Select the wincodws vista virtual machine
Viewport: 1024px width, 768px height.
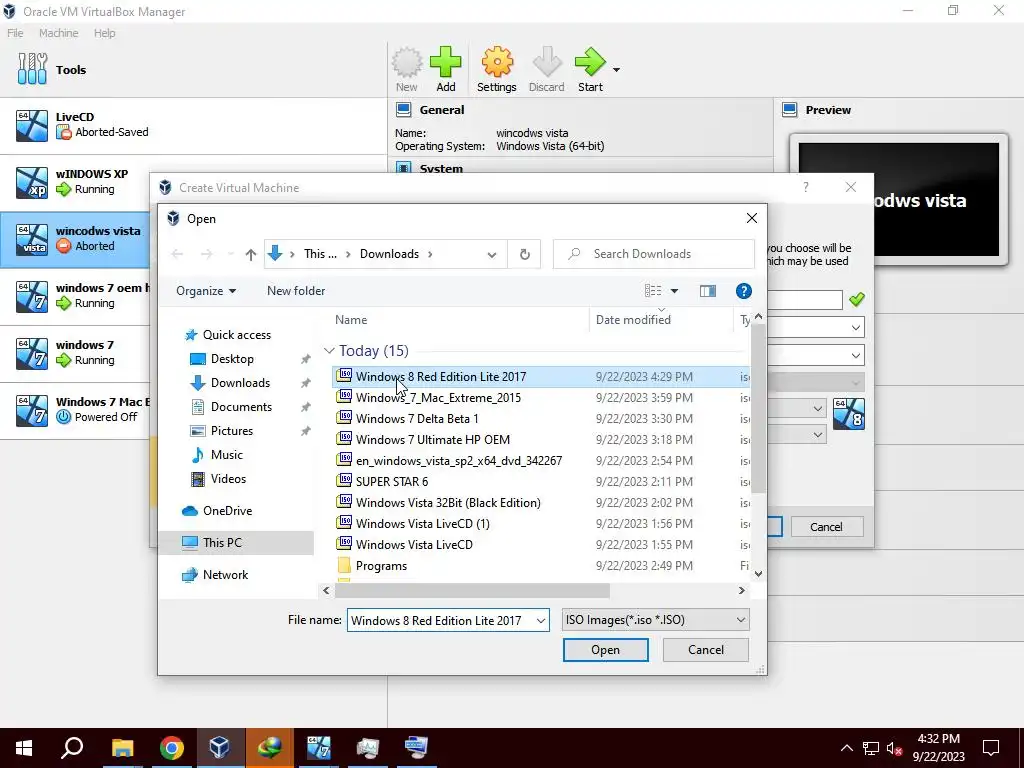[75, 239]
